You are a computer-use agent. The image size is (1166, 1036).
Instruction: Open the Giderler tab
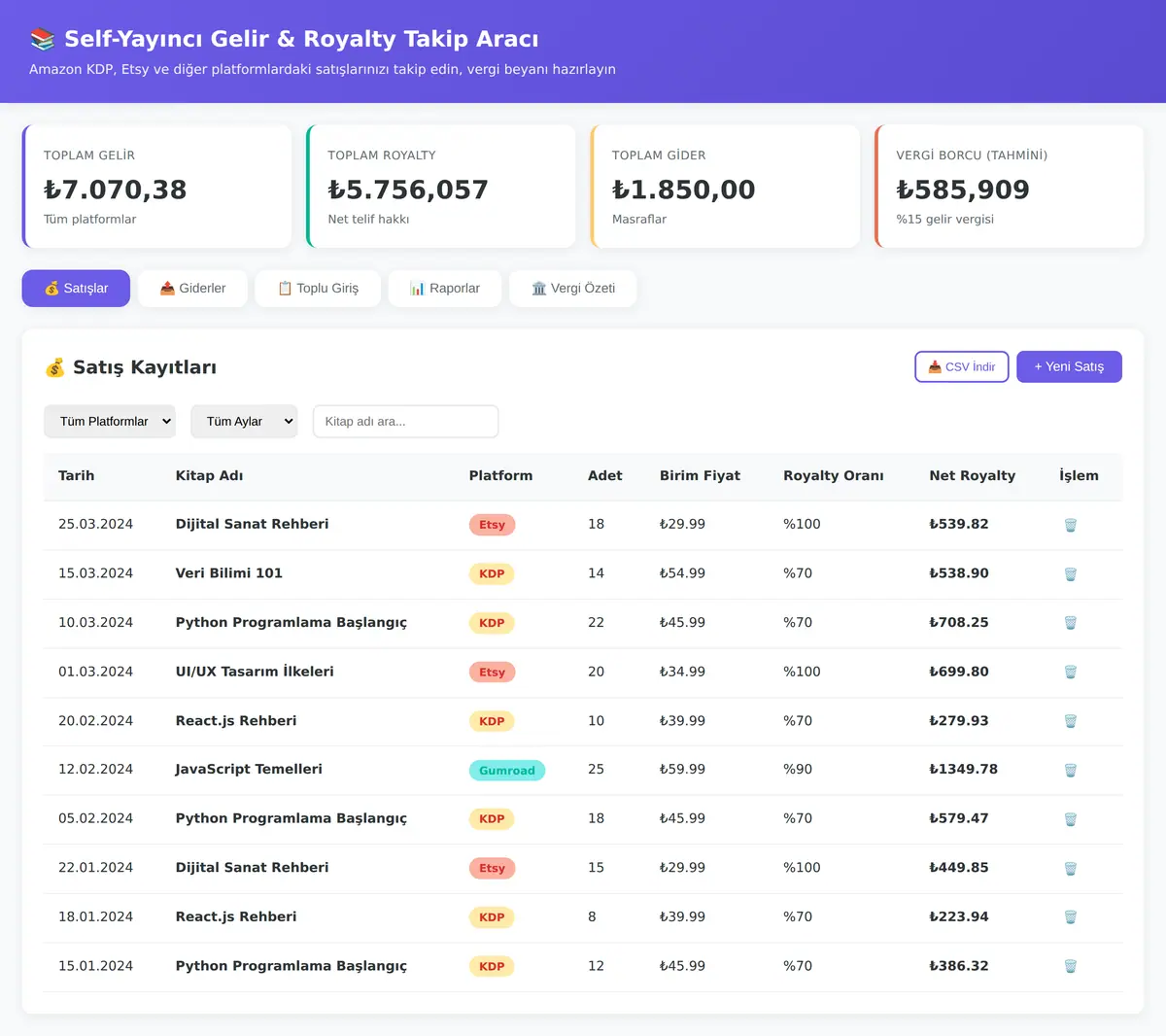[x=192, y=289]
